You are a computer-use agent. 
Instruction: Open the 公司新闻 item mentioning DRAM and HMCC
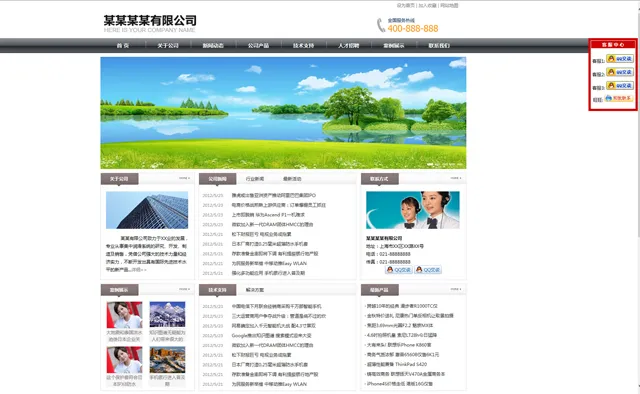pyautogui.click(x=272, y=225)
